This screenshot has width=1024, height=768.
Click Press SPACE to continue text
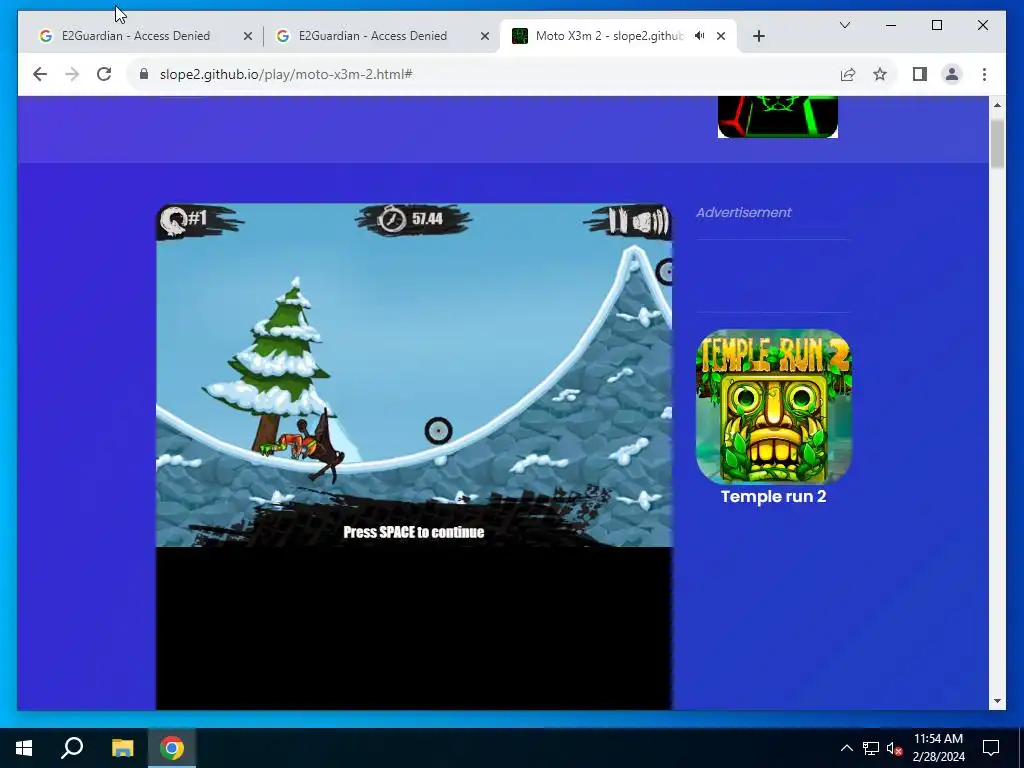click(x=413, y=532)
